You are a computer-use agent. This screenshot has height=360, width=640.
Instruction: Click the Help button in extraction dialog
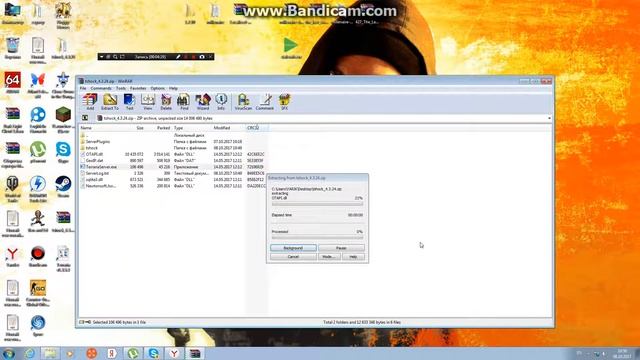coord(353,257)
